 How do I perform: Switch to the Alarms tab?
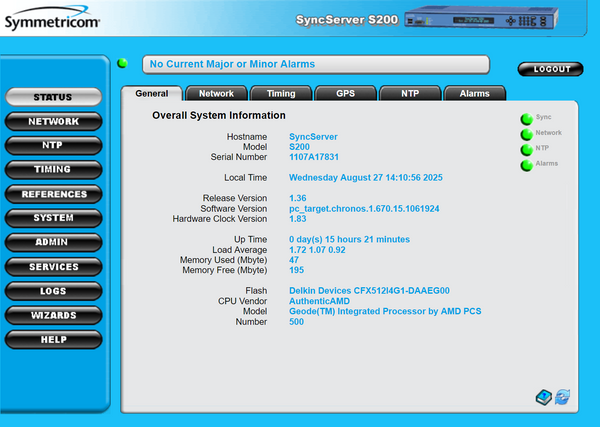point(474,93)
